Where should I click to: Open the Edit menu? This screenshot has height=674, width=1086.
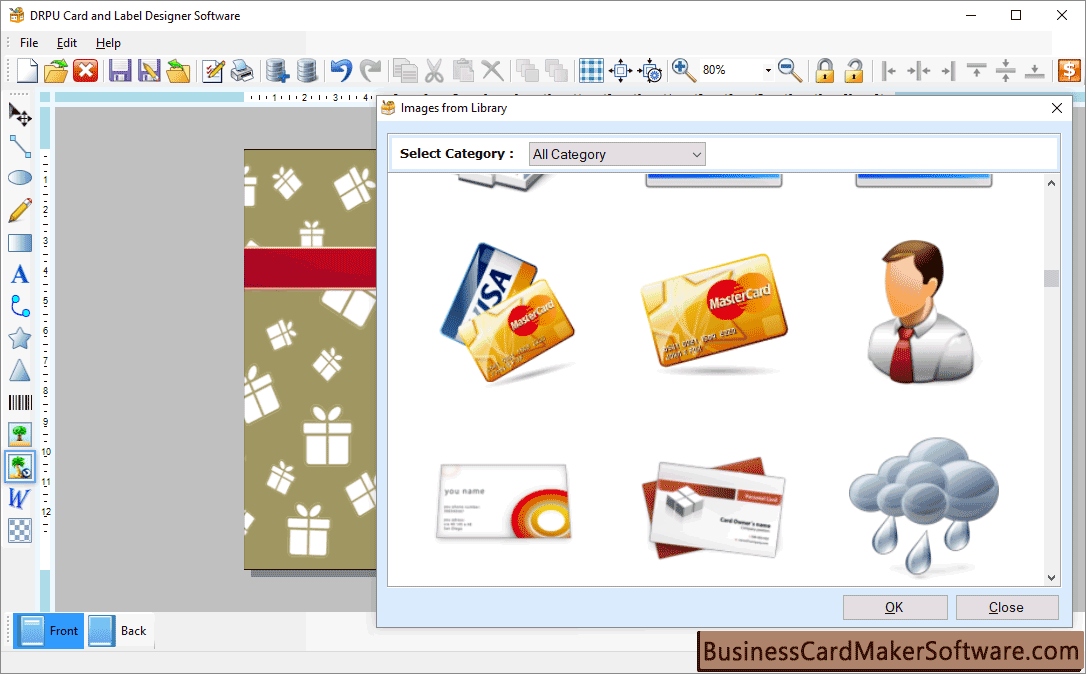coord(66,43)
